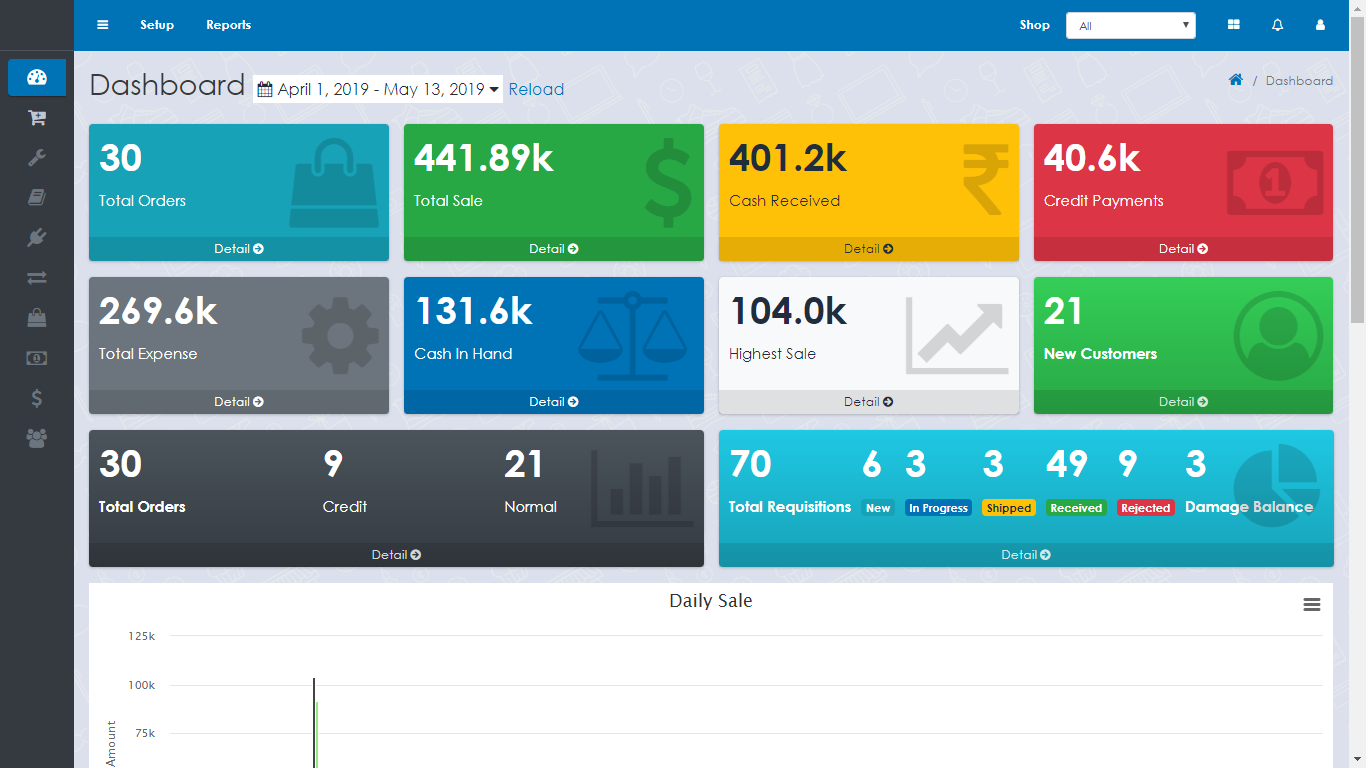Open the Setup menu
Viewport: 1366px width, 768px height.
pos(157,25)
